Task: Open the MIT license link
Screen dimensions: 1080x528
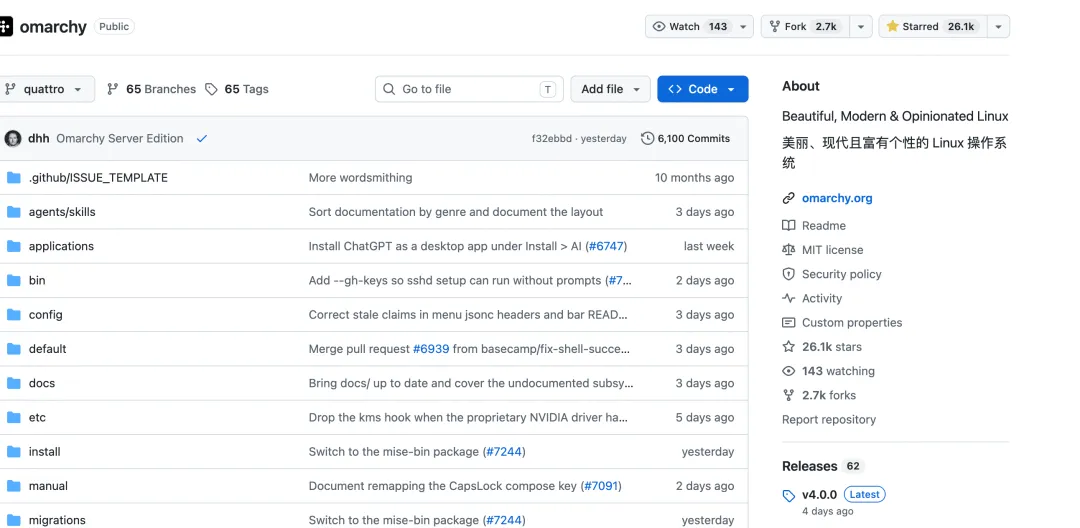Action: coord(832,250)
